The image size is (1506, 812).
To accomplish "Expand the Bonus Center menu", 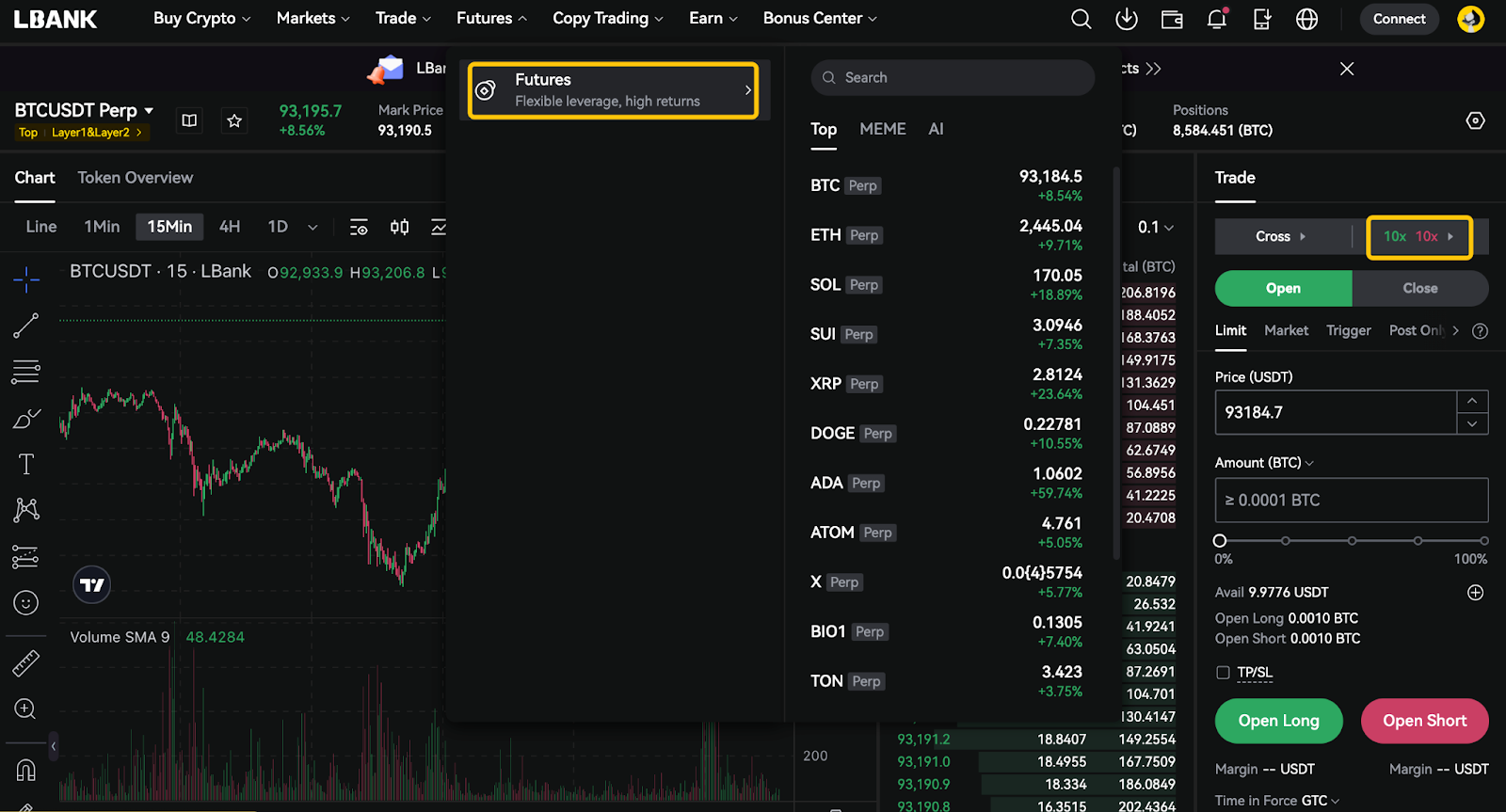I will [x=820, y=18].
